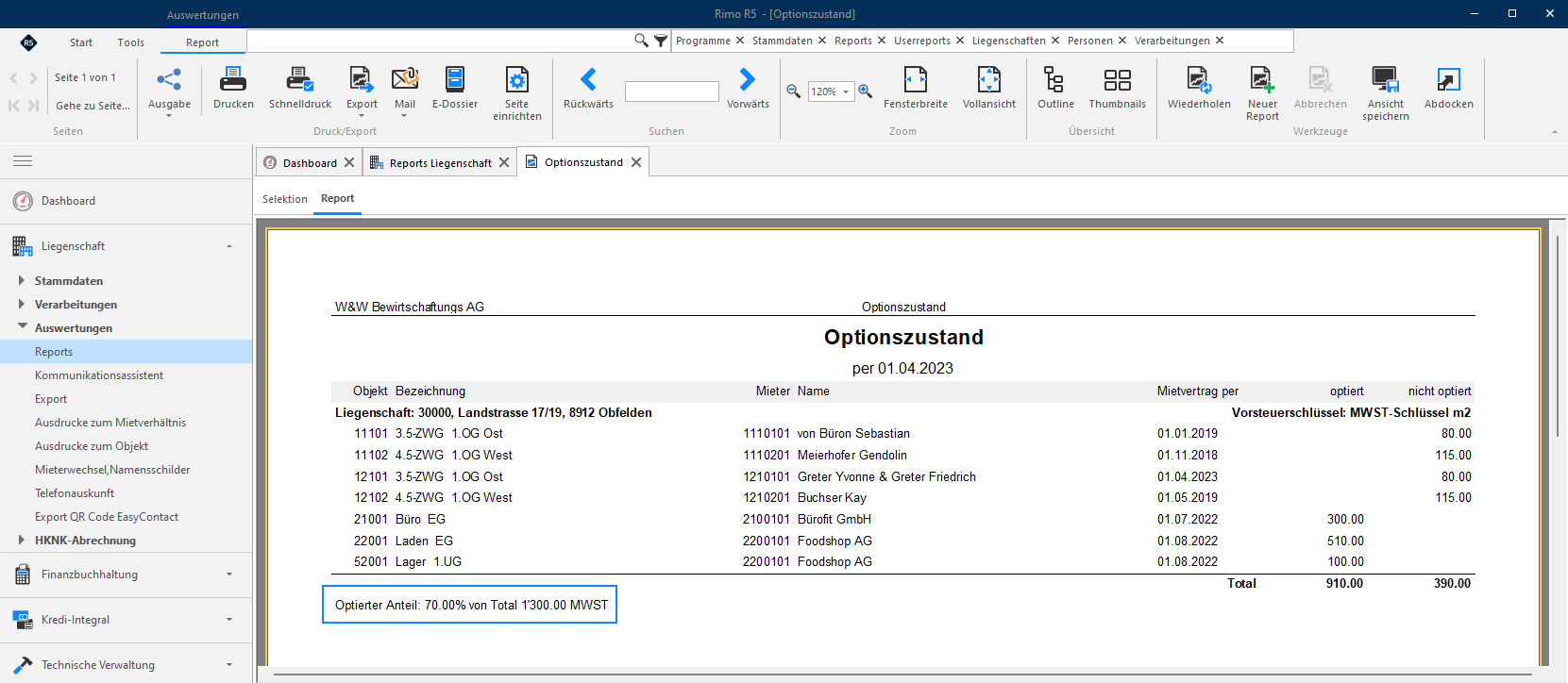Expand the Technische Verwaltung section
The width and height of the screenshot is (1568, 683).
tap(229, 665)
